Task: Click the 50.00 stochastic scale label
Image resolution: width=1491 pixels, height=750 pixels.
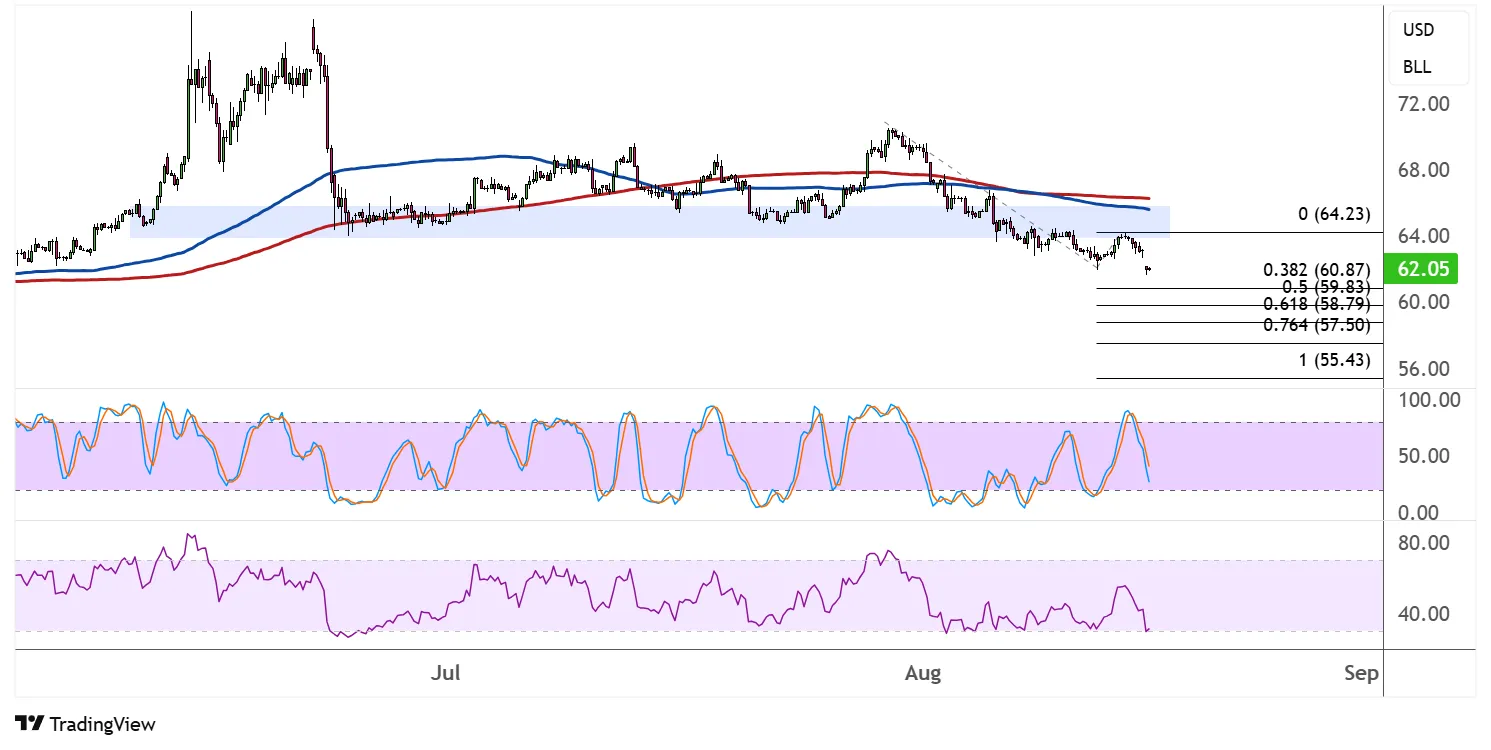Action: tap(1422, 457)
